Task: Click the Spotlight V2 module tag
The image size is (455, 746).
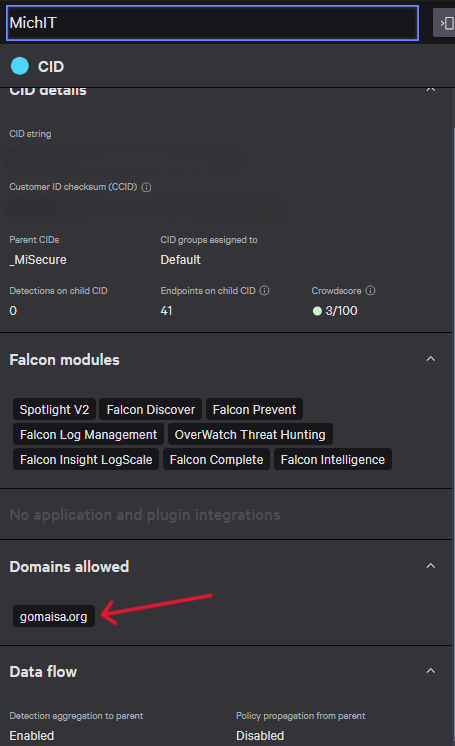Action: (x=54, y=409)
